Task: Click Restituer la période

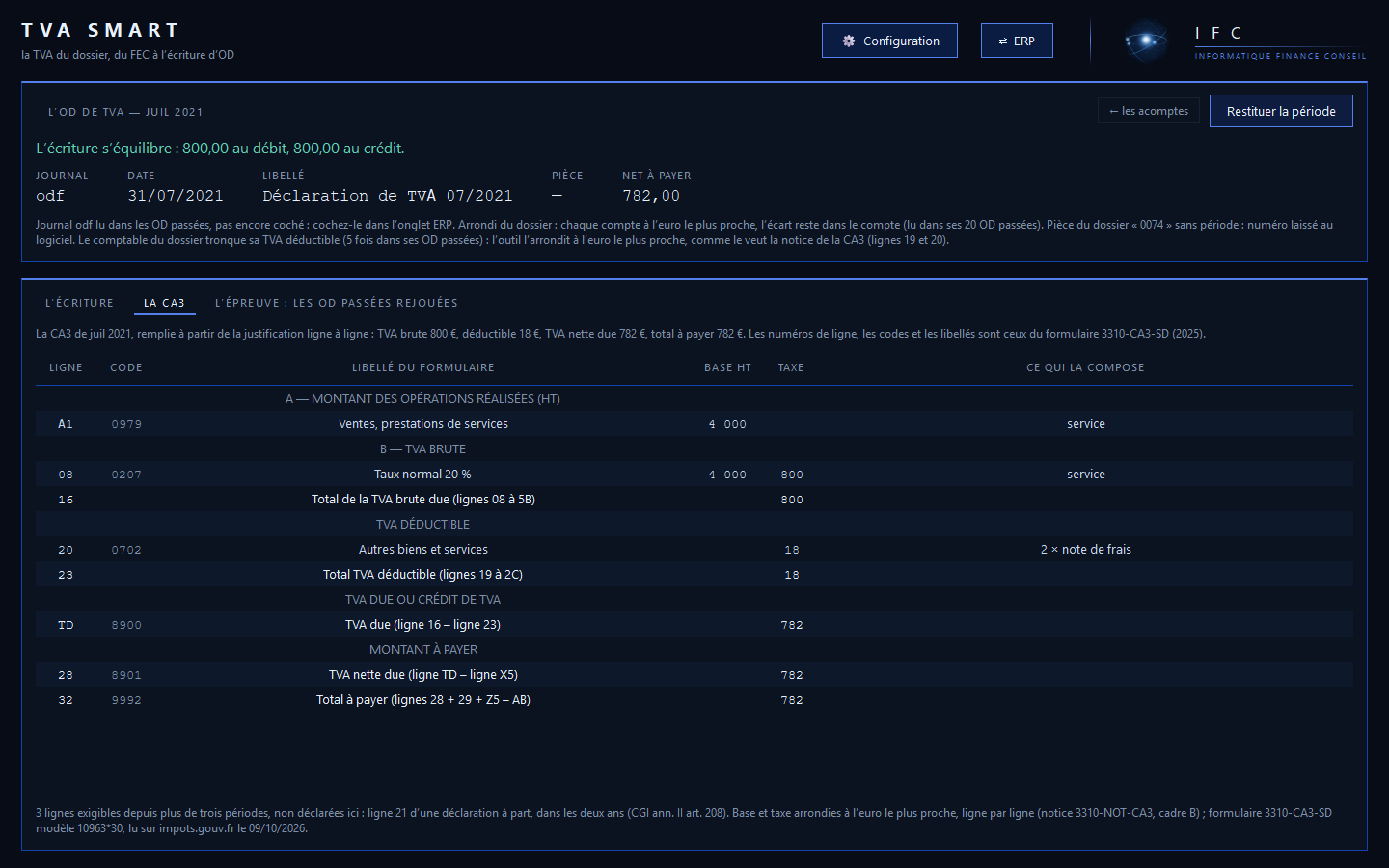Action: tap(1281, 111)
